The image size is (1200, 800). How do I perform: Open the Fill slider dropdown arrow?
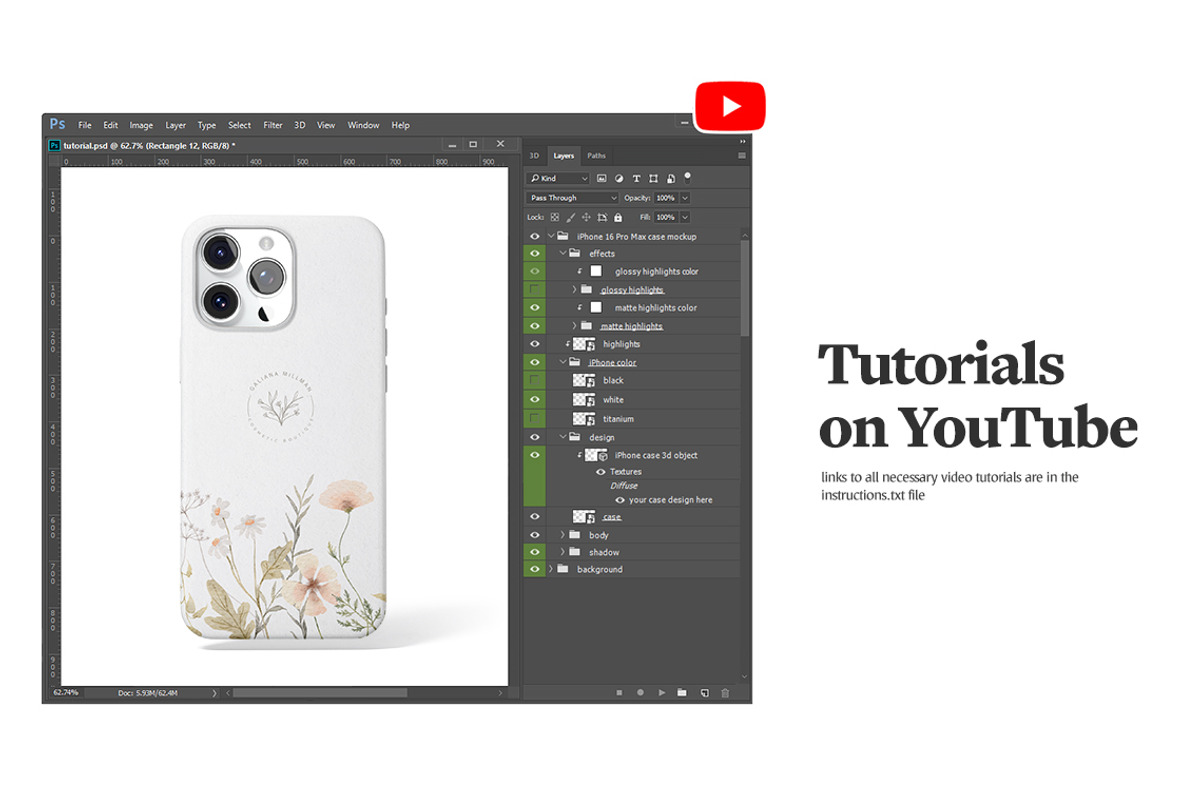tap(685, 217)
